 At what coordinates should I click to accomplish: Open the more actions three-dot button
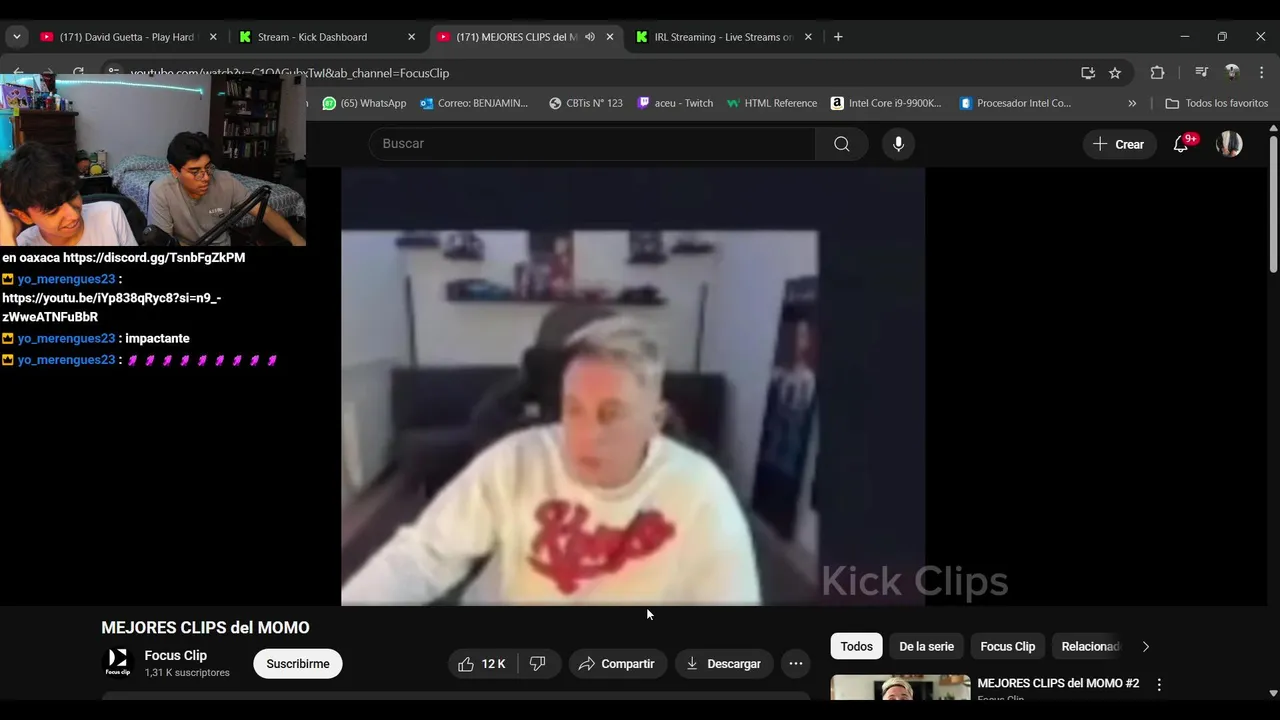coord(796,664)
